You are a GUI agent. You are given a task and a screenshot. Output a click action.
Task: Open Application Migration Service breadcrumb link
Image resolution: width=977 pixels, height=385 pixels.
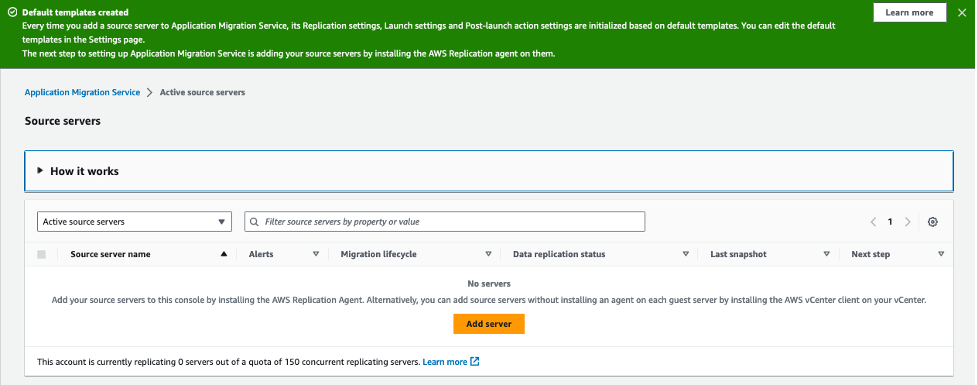tap(82, 92)
